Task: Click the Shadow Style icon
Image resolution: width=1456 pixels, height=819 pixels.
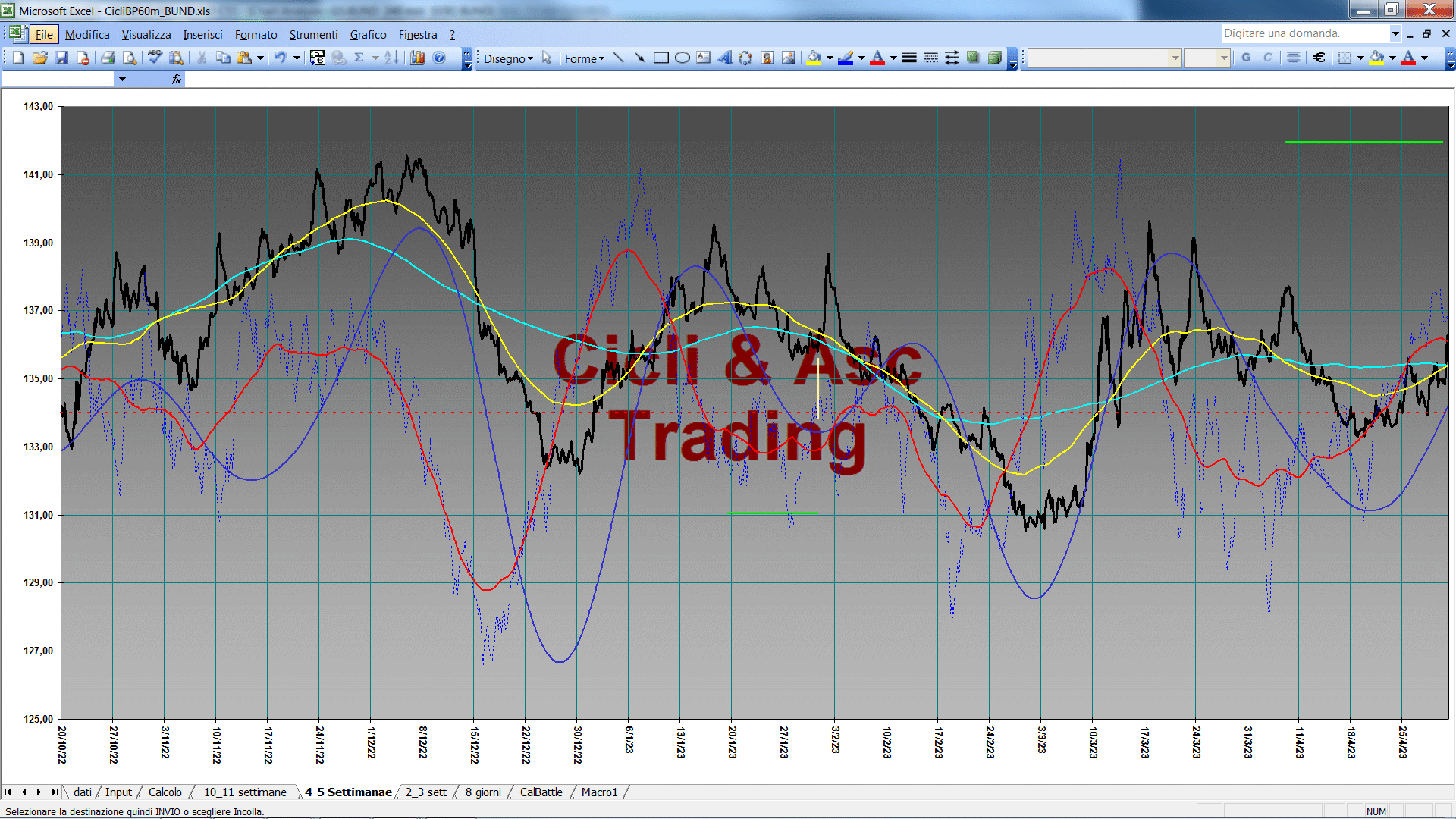Action: tap(973, 58)
